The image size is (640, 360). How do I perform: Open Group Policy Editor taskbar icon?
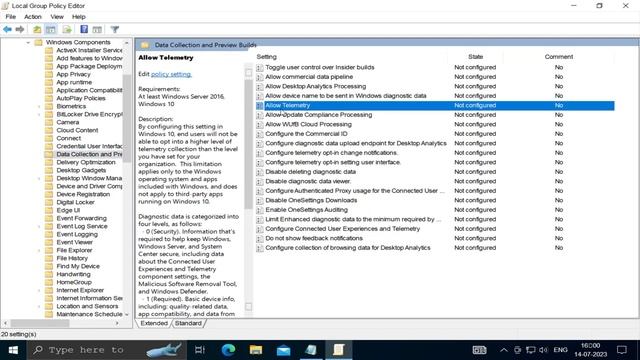click(x=338, y=350)
